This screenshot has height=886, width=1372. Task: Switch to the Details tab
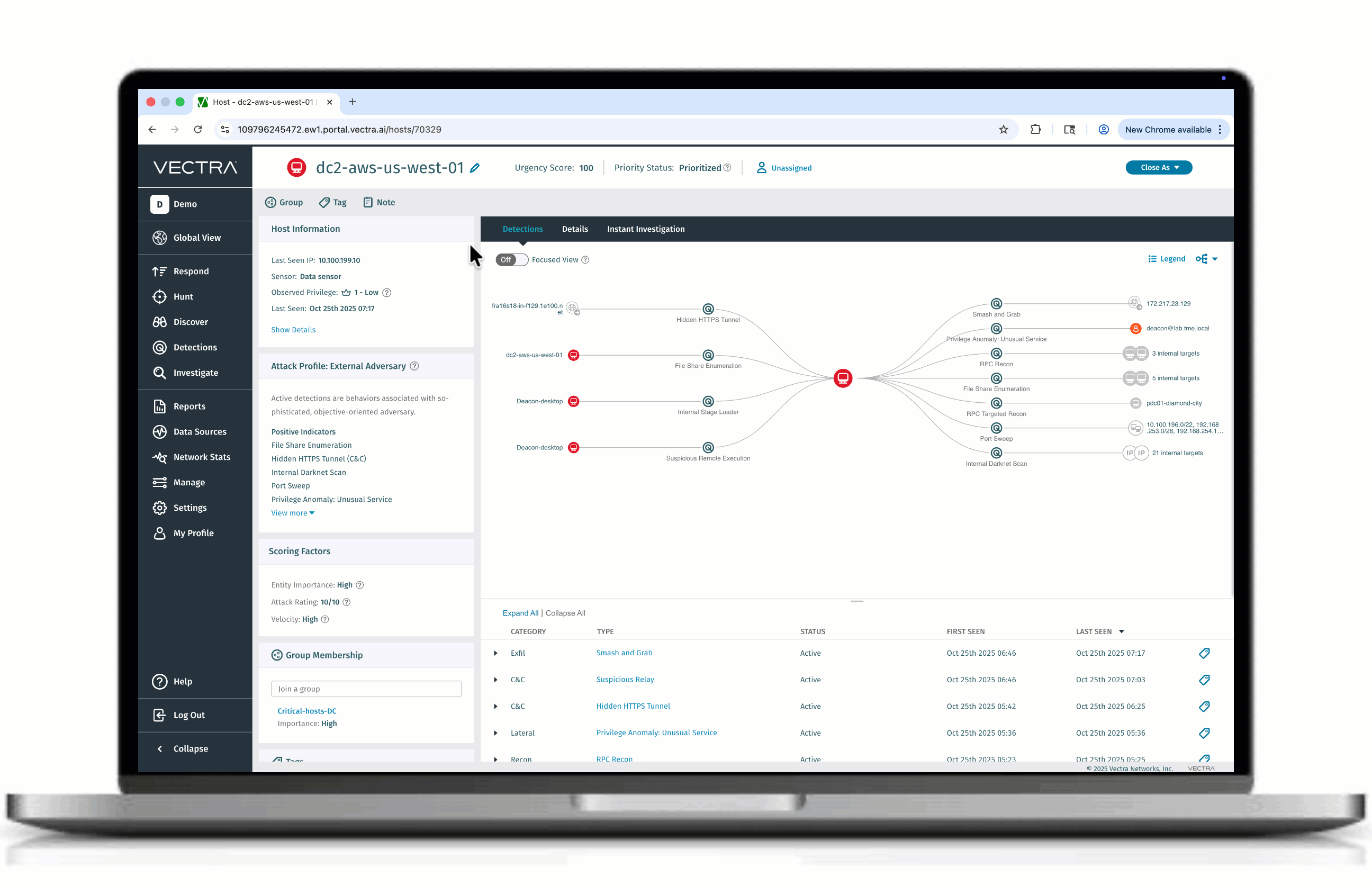click(x=574, y=229)
